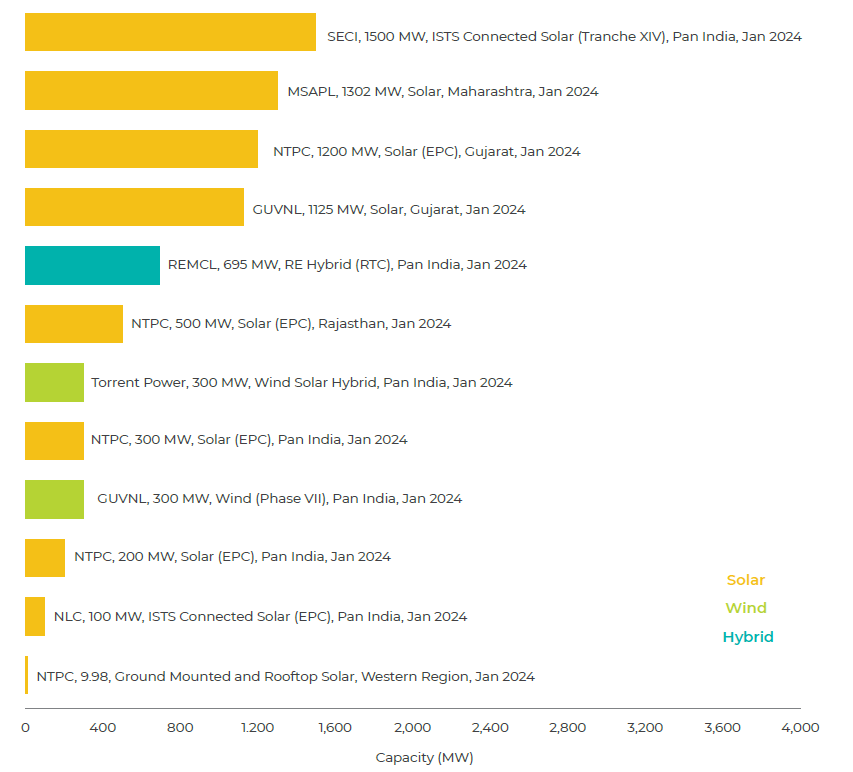Click the green Torrent Power 300 MW bar
Image resolution: width=853 pixels, height=772 pixels.
(x=54, y=382)
